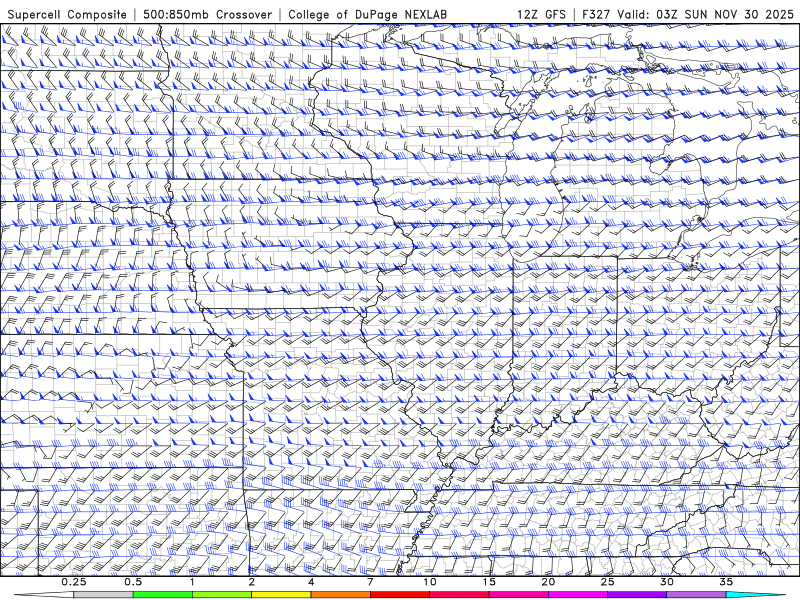Screen dimensions: 800x600
Task: Select the hot pink 15–20 color bar segment
Action: [x=518, y=595]
